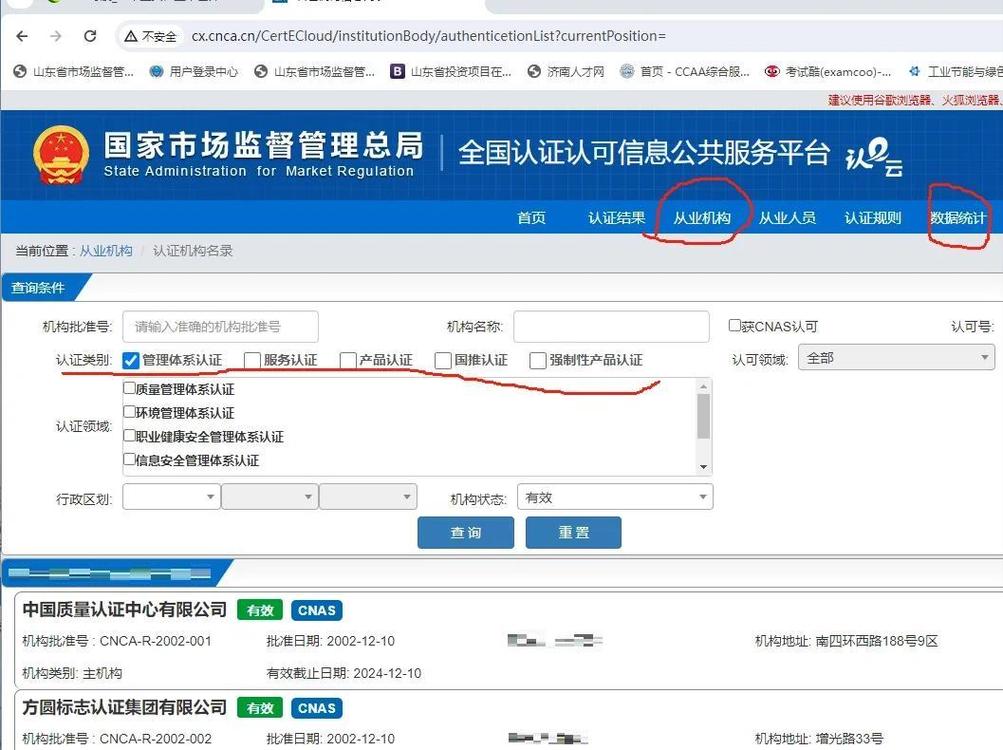Tick 职业健康安全管理体系认证 checkbox

tap(130, 435)
